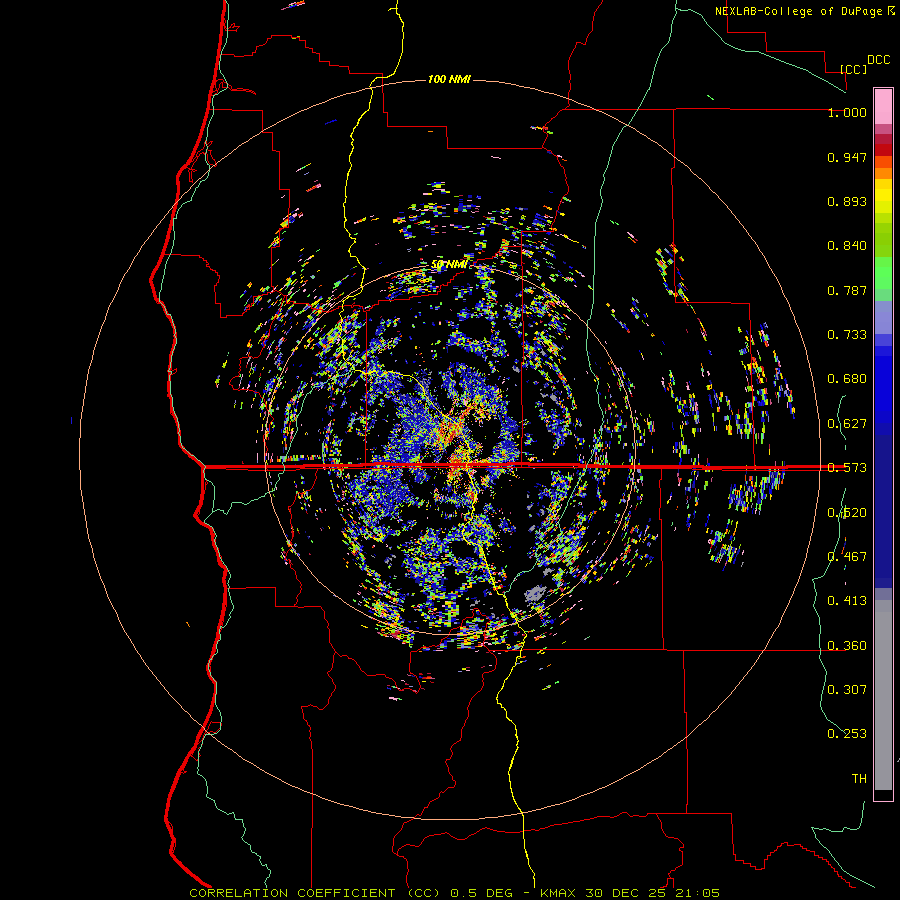
Task: Pick the yellow swatch on the color bar
Action: tap(883, 195)
